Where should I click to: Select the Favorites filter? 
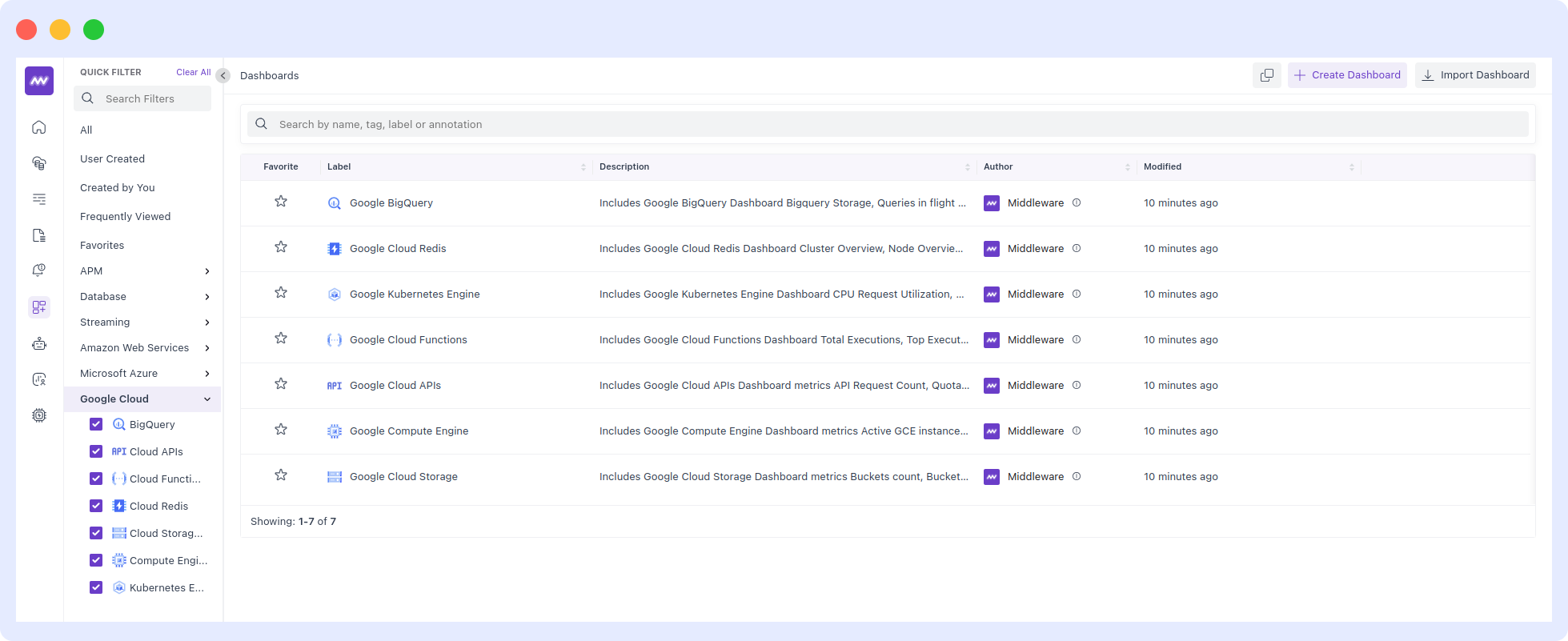pos(102,245)
